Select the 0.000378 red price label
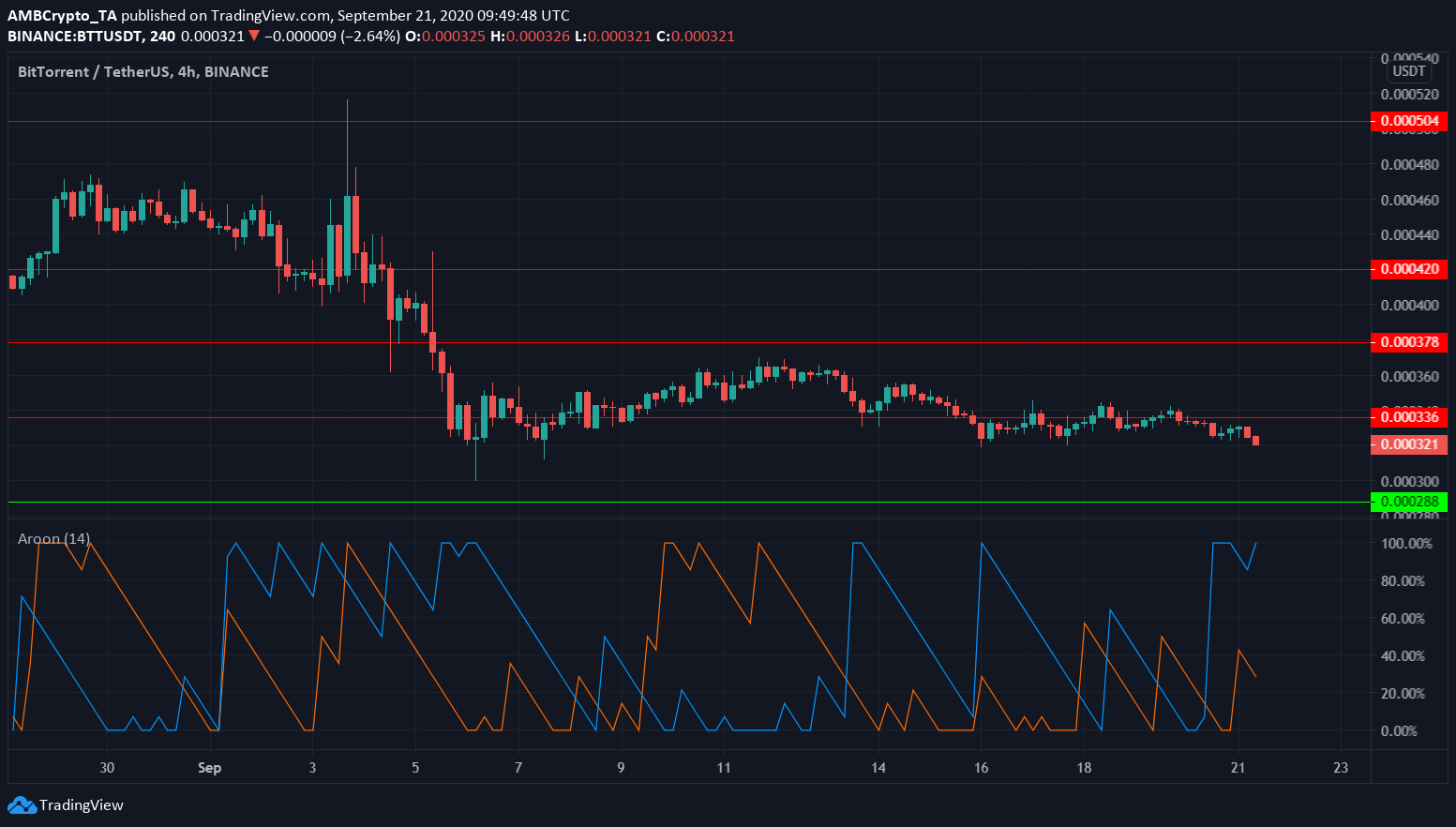 pos(1409,342)
